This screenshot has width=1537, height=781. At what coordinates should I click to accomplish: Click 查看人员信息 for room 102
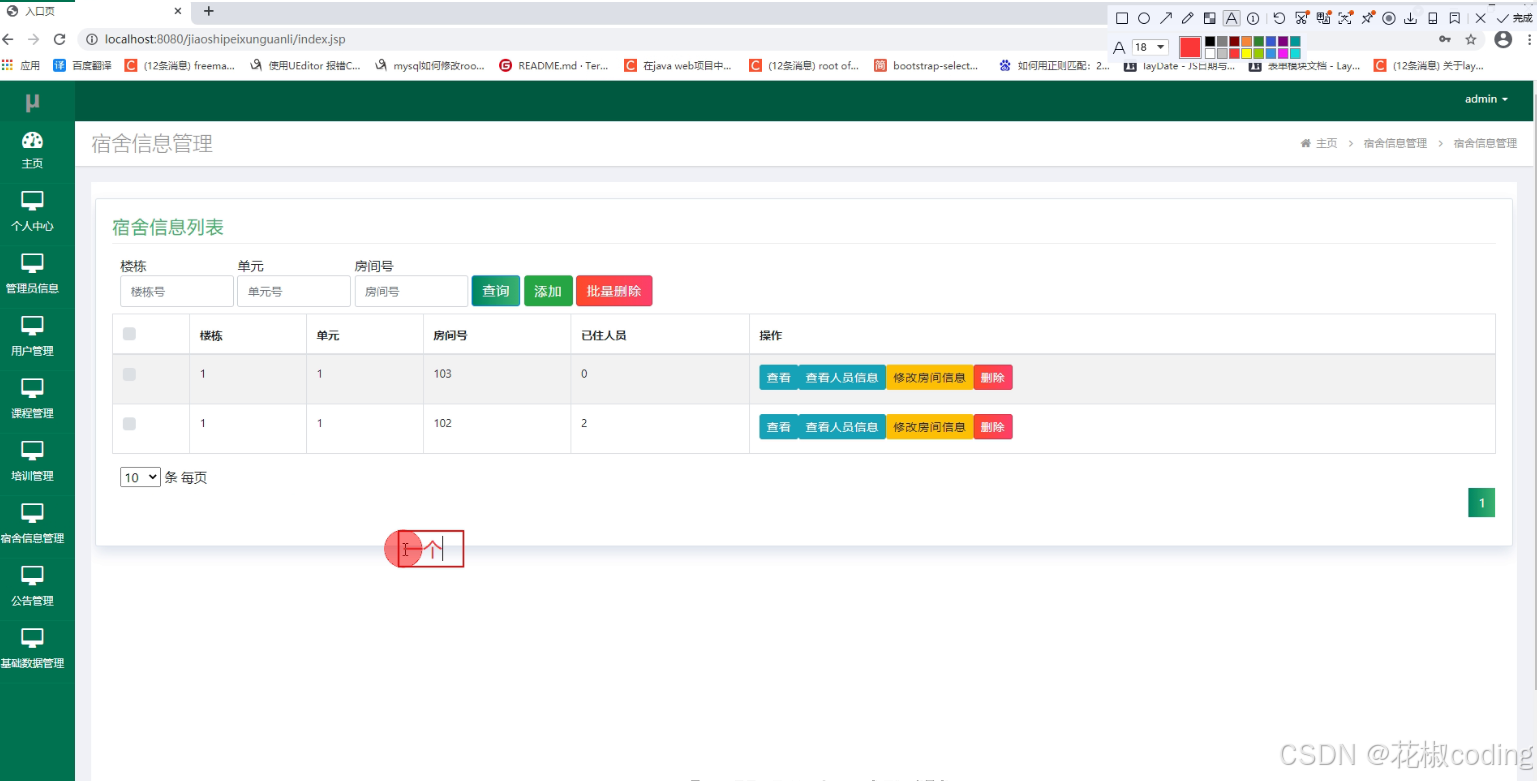point(842,427)
